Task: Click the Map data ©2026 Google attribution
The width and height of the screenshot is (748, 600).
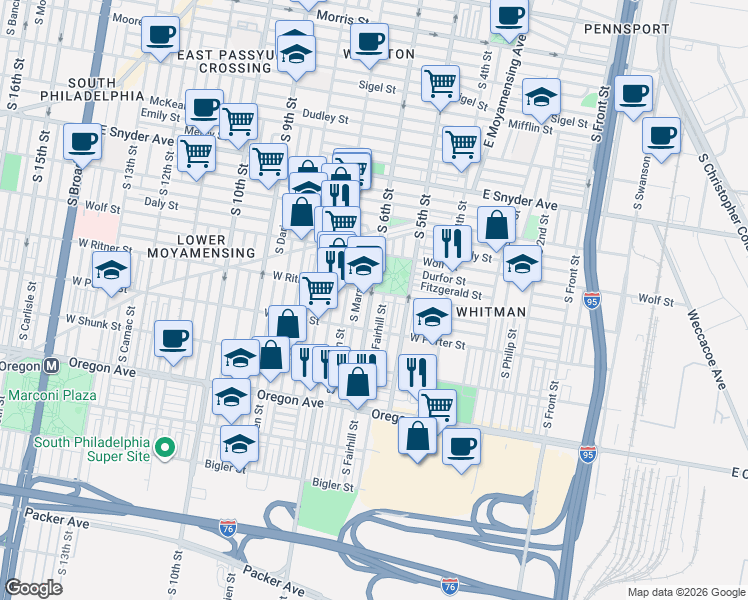Action: (x=686, y=592)
